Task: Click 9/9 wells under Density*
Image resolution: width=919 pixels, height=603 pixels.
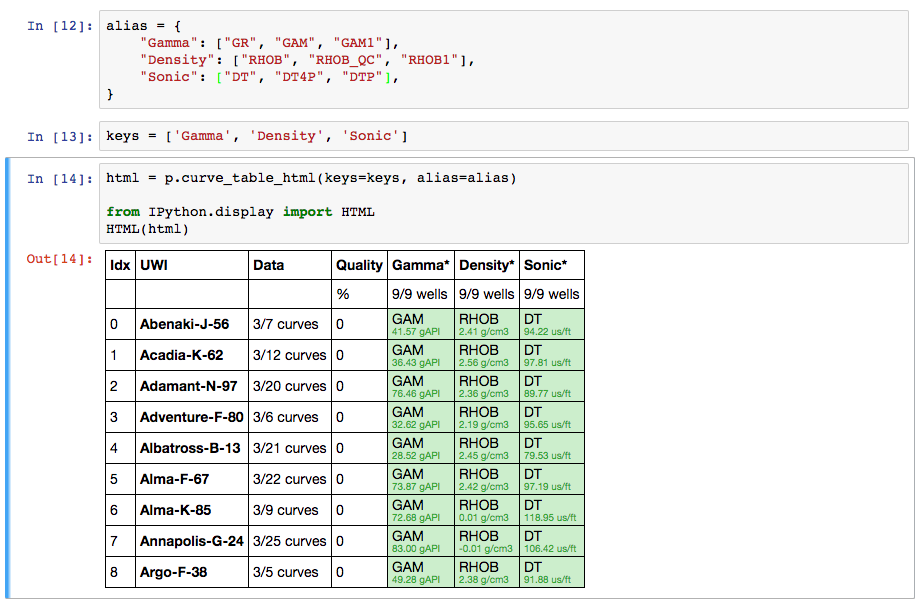Action: (486, 294)
